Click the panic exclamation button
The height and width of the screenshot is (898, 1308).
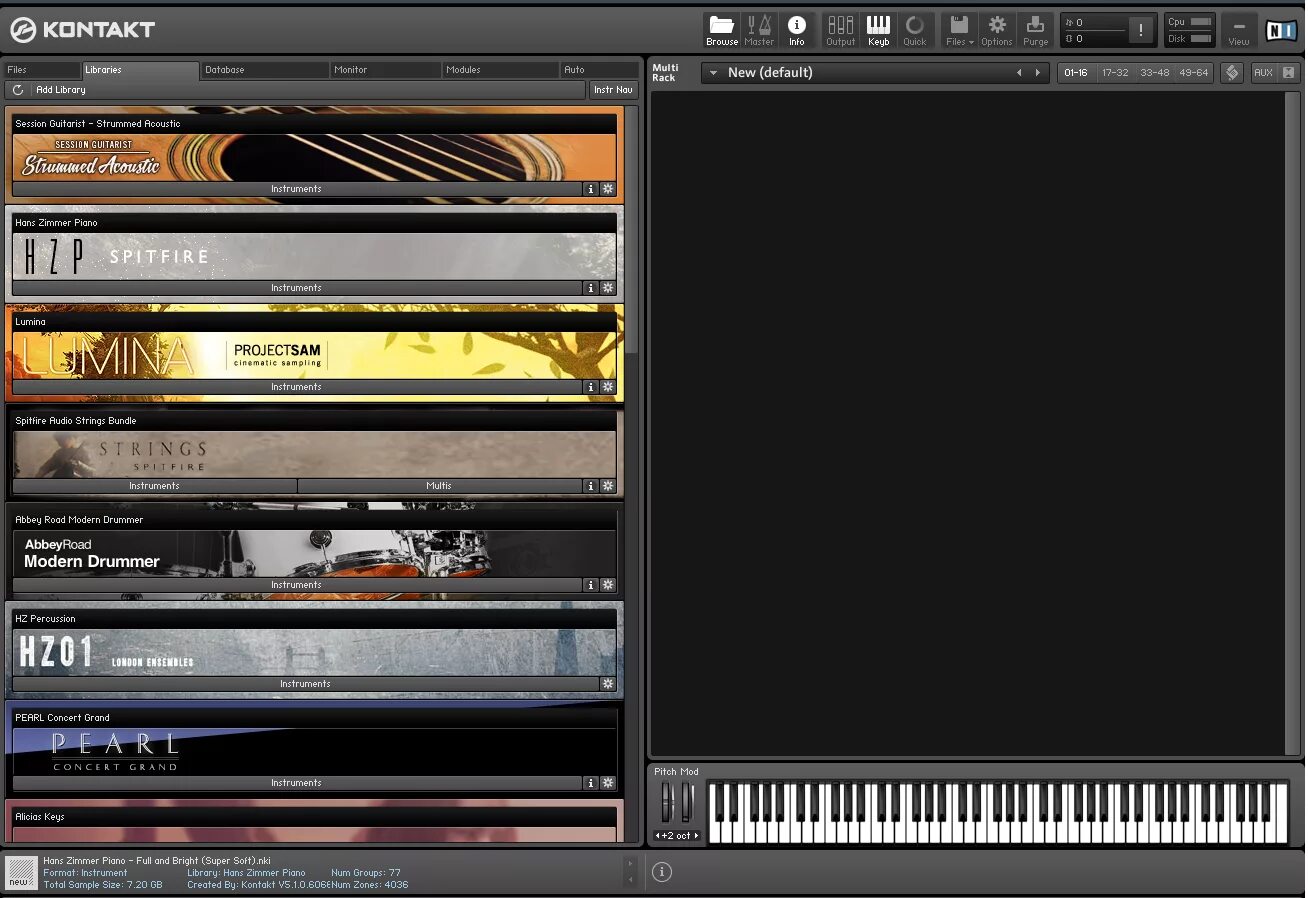tap(1141, 30)
